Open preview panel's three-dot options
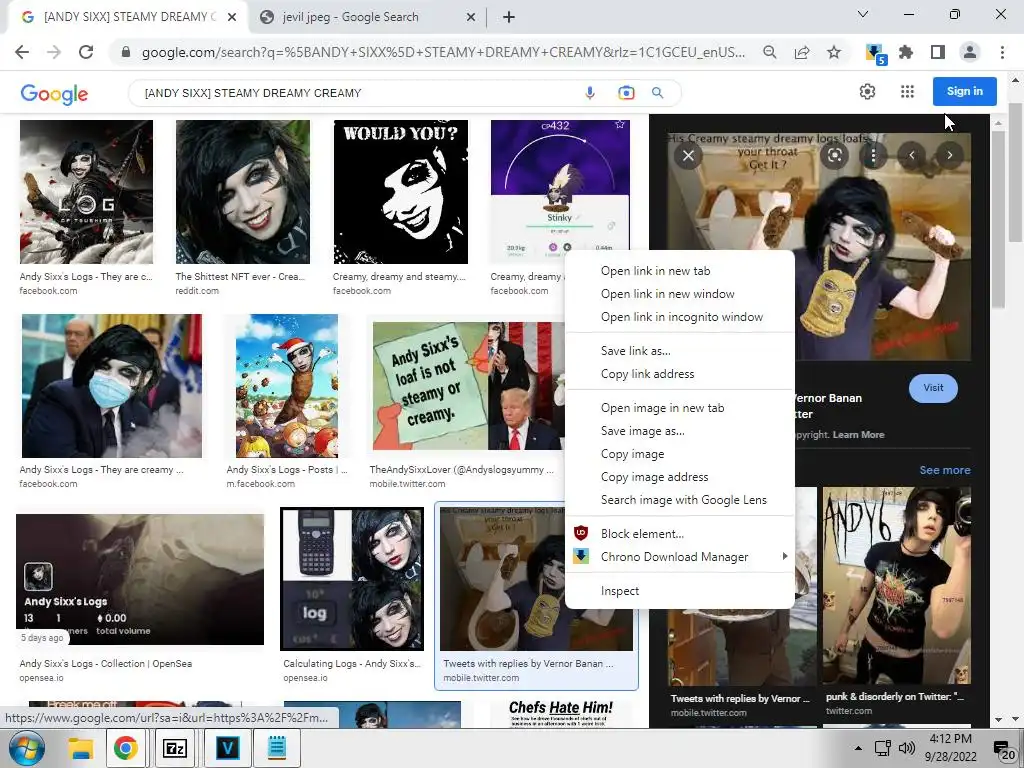This screenshot has height=768, width=1024. 873,155
